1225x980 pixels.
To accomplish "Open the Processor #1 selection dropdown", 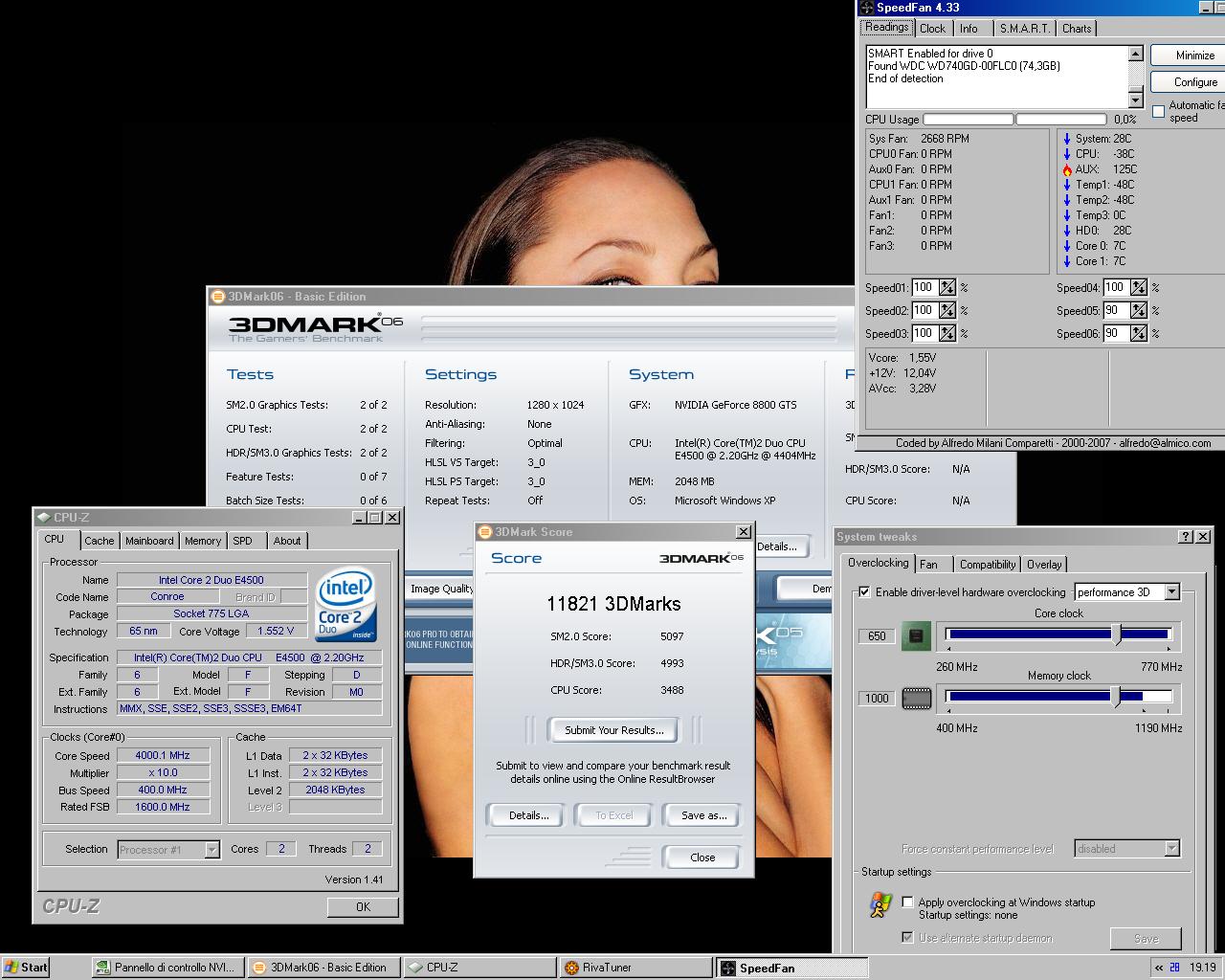I will 212,850.
